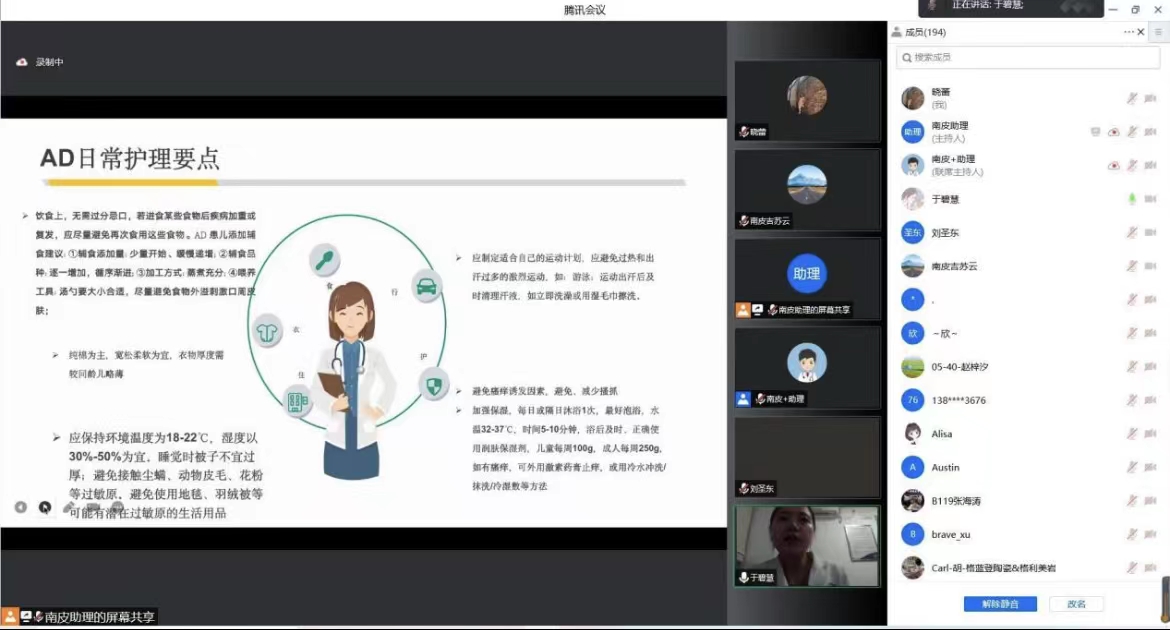Click the red recording icon for 南皮+助理

pos(1113,165)
